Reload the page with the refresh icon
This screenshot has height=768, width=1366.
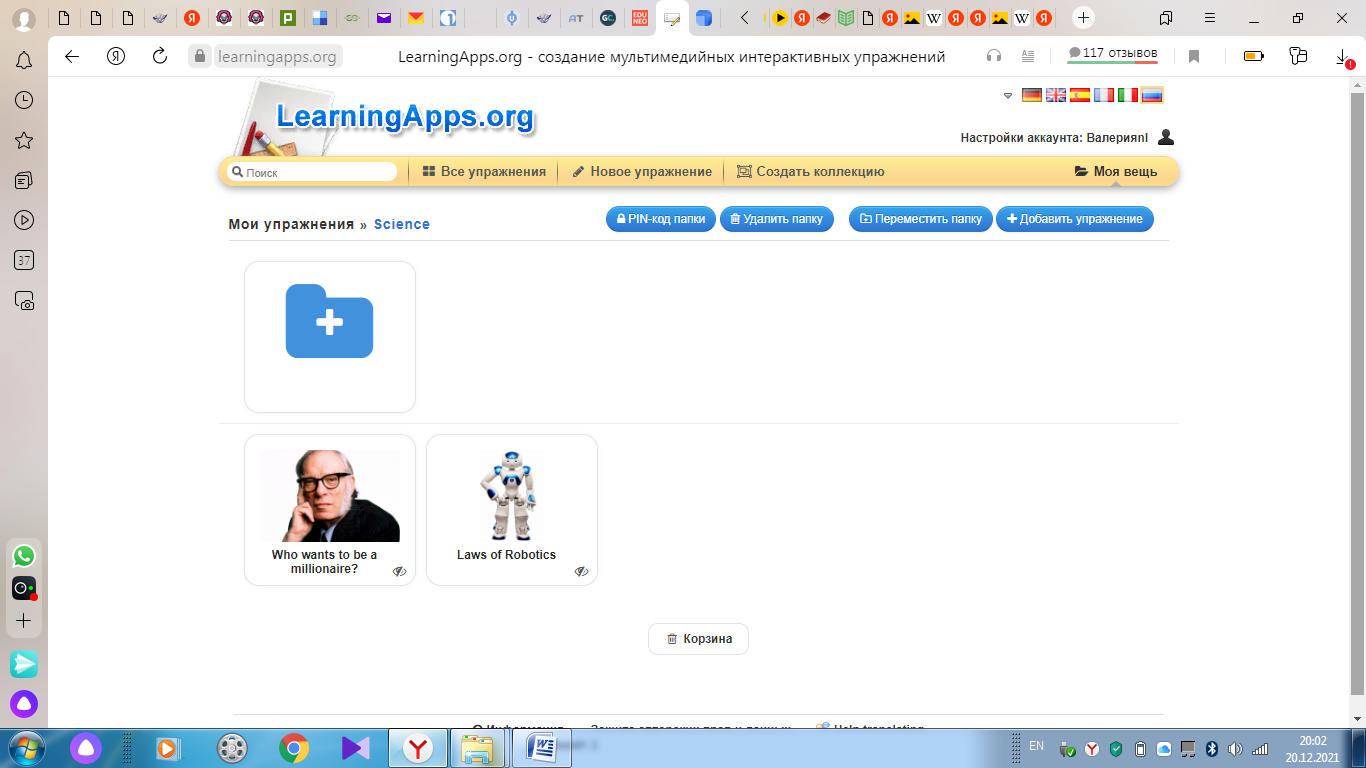(x=160, y=56)
